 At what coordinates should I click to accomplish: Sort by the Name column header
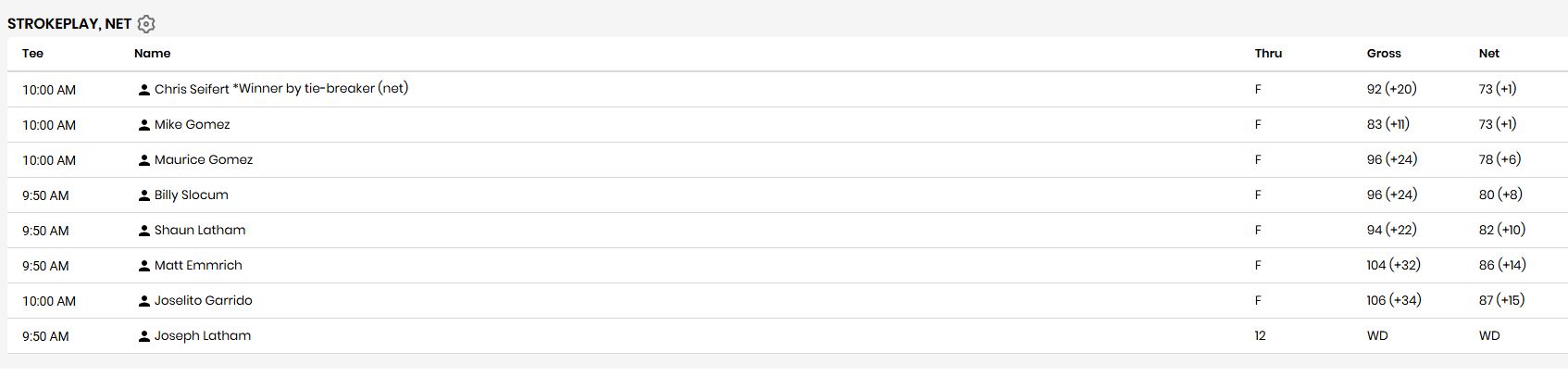tap(152, 54)
